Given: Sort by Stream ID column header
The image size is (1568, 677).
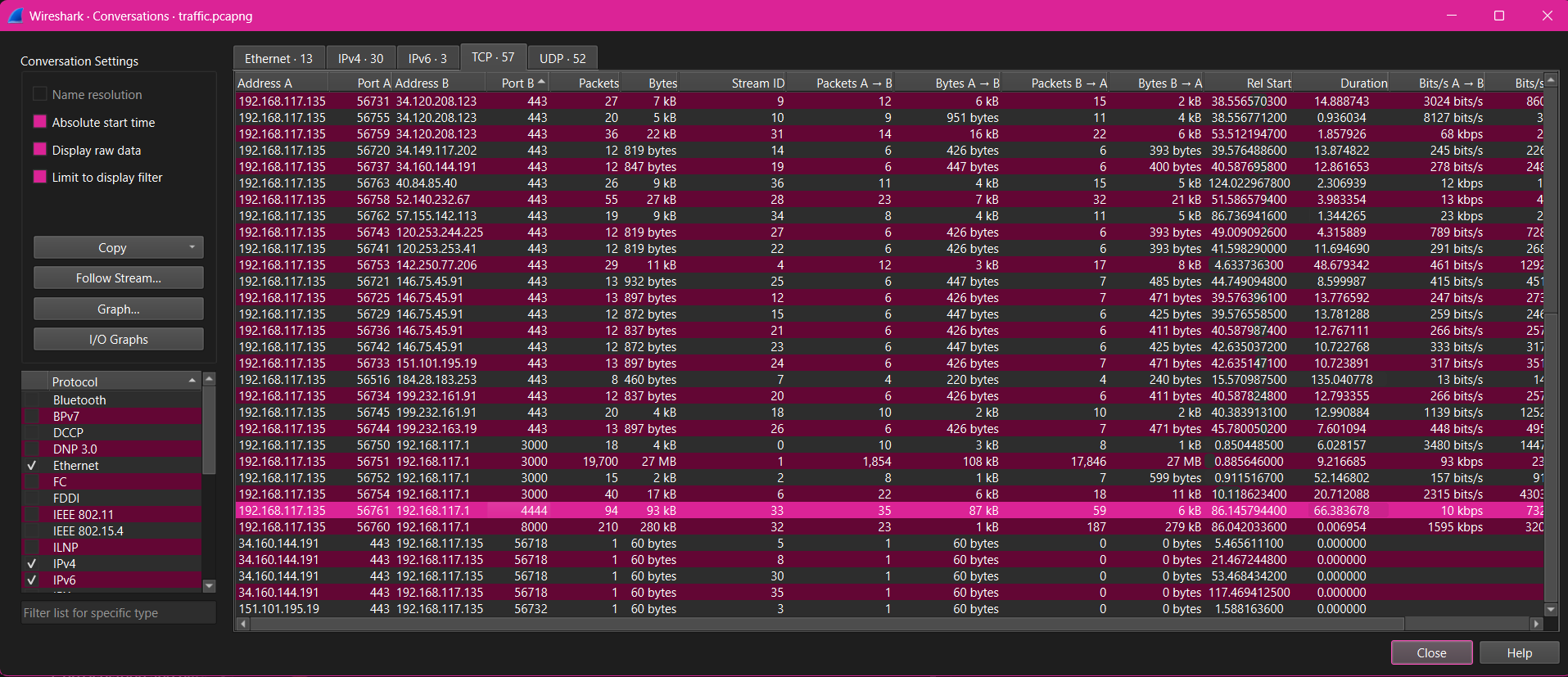Looking at the screenshot, I should click(732, 83).
